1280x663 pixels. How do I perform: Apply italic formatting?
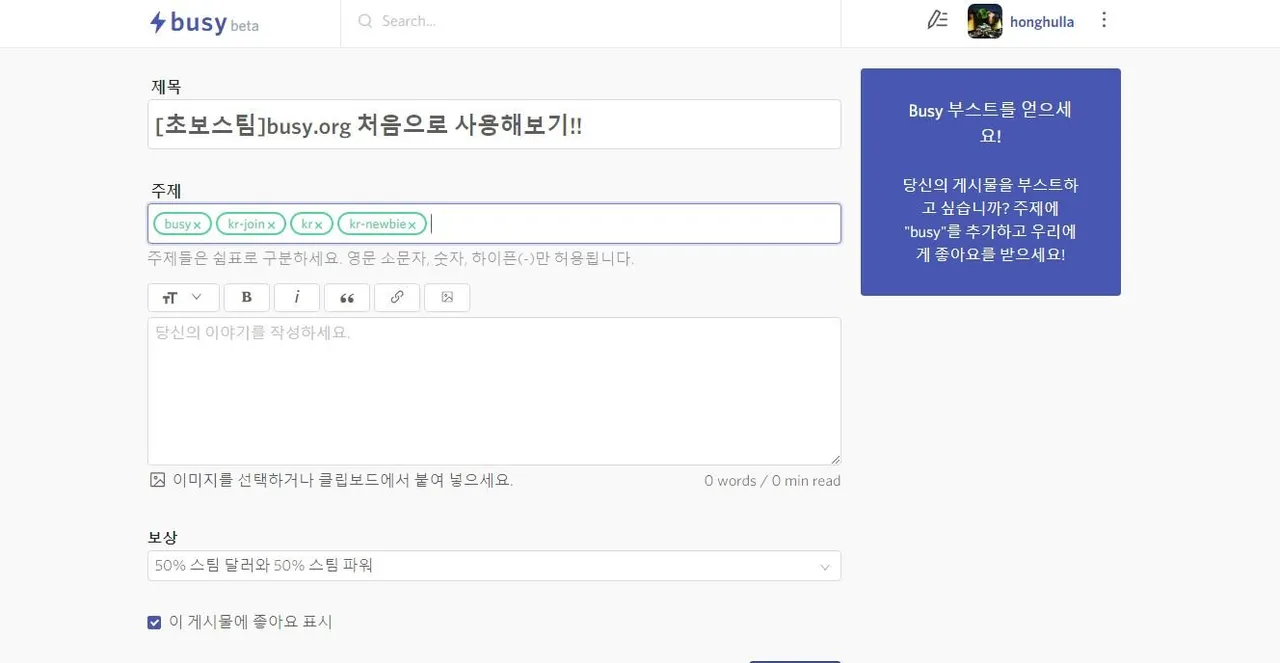(x=297, y=298)
